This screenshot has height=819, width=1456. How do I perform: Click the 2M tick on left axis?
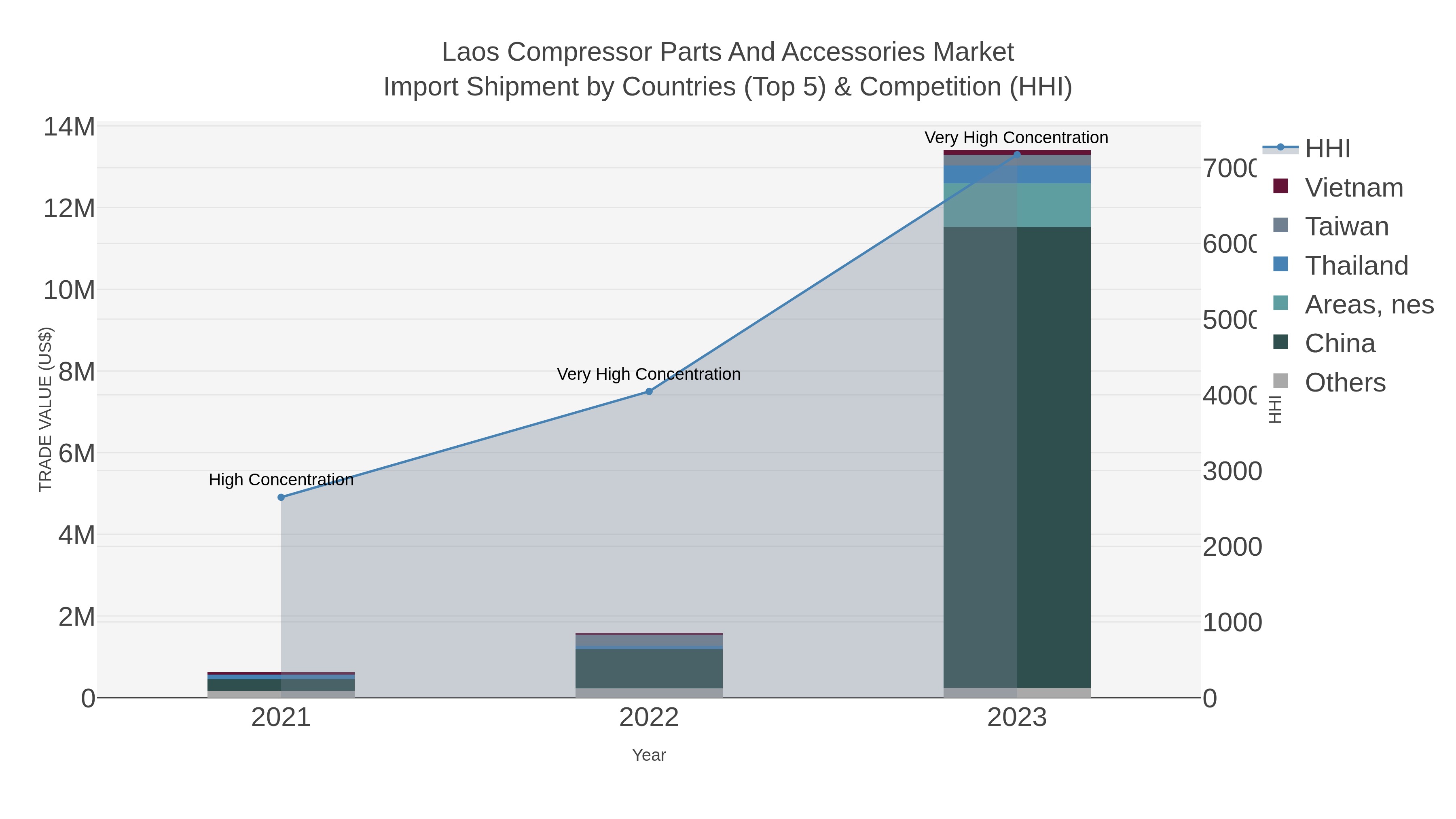coord(76,617)
